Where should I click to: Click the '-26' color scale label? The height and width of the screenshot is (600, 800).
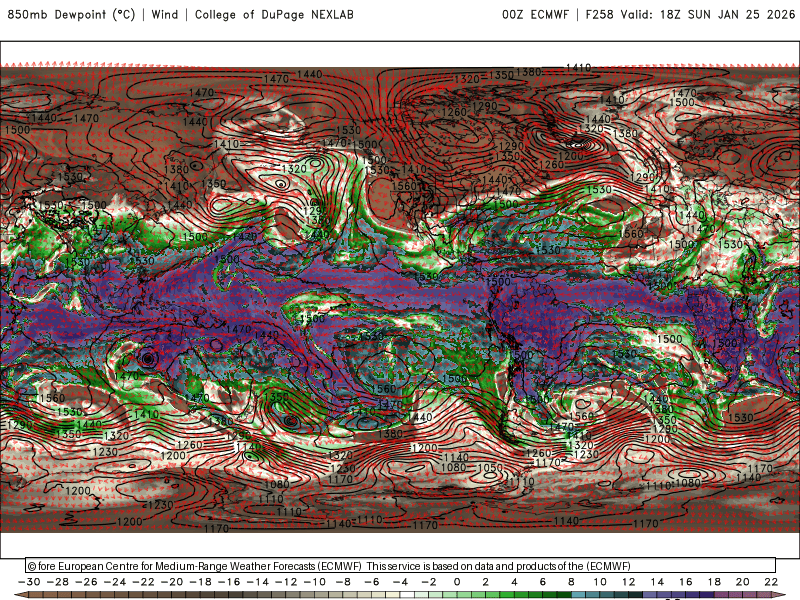[x=86, y=582]
